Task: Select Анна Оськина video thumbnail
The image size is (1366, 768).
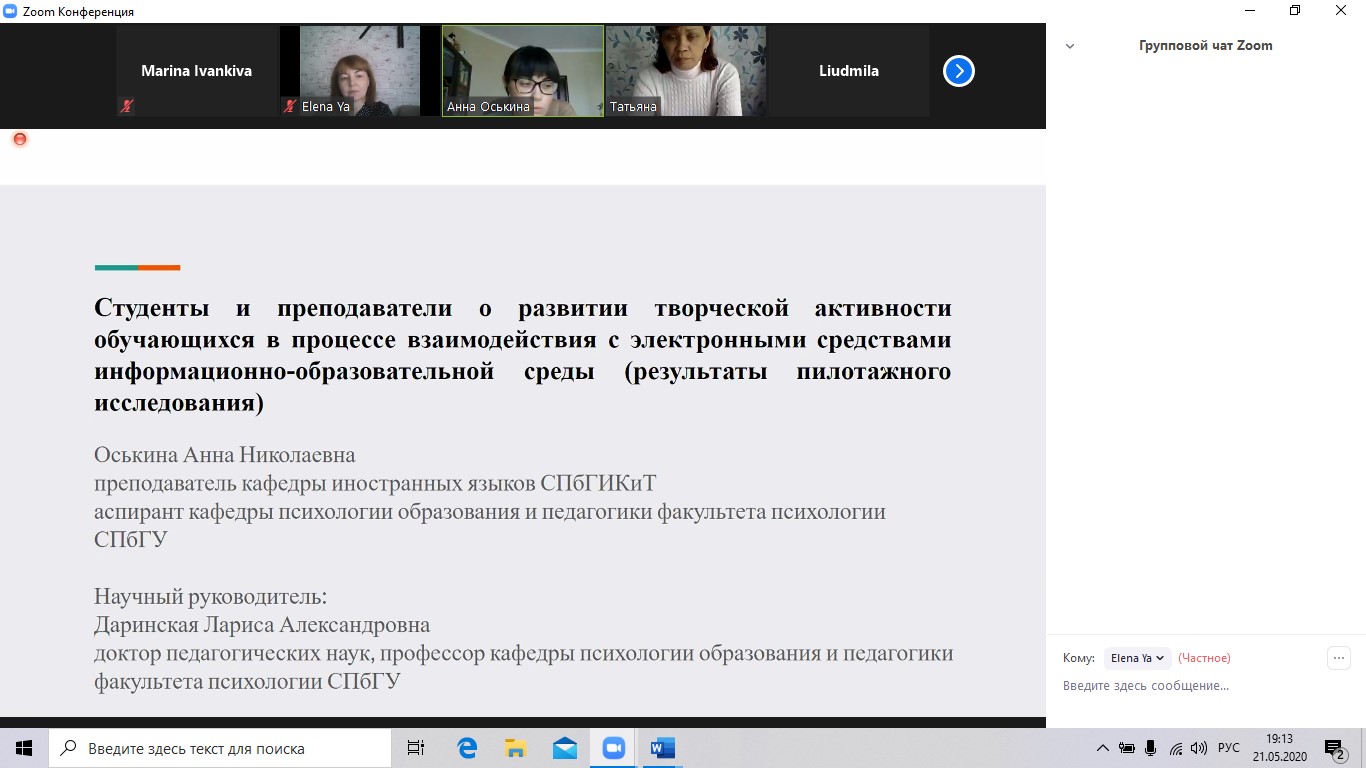Action: click(523, 71)
